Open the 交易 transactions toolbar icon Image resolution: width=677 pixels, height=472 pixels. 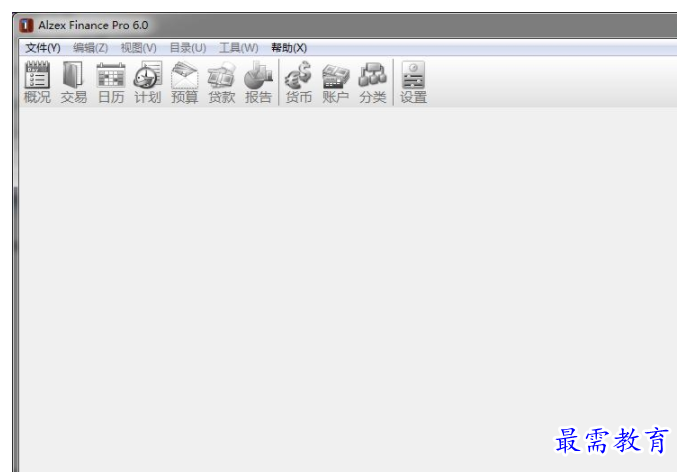(x=74, y=82)
